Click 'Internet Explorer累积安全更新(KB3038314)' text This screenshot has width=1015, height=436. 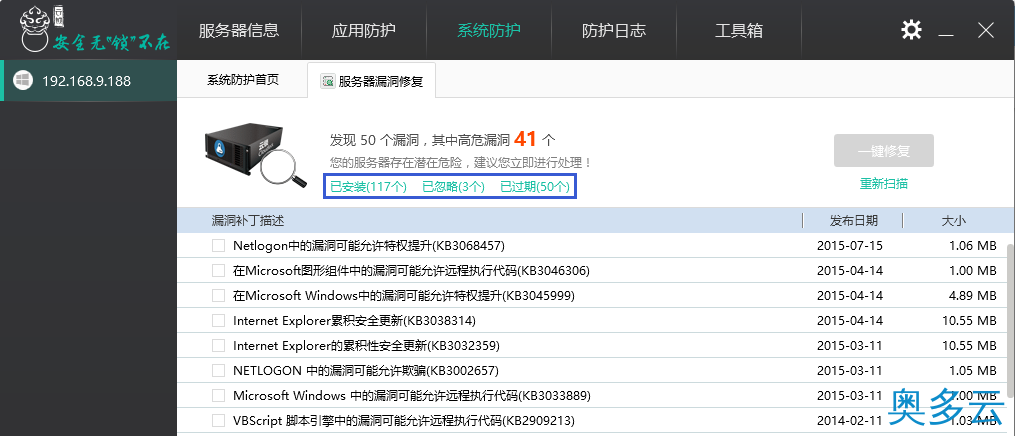pos(354,321)
